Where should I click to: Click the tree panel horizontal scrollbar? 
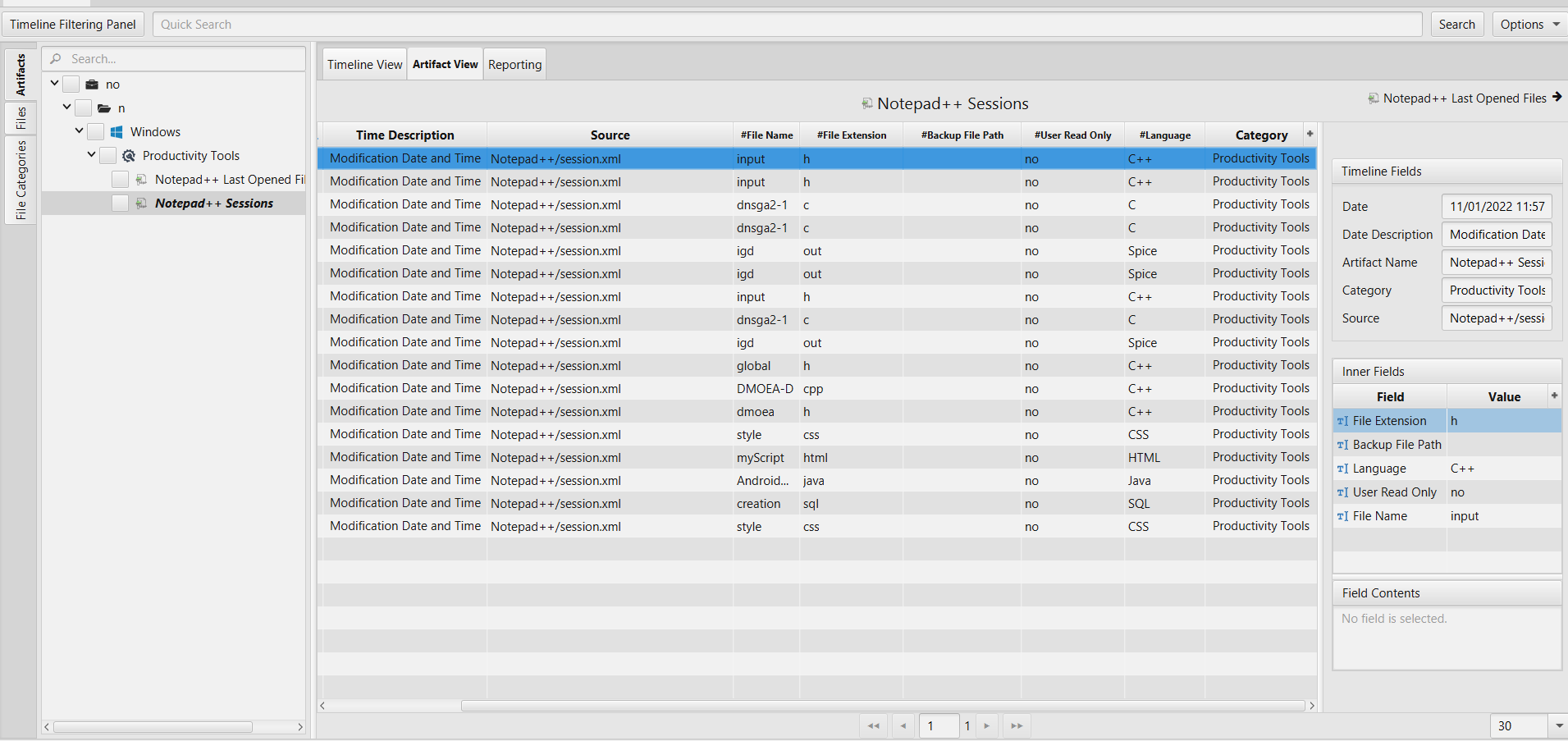click(153, 727)
